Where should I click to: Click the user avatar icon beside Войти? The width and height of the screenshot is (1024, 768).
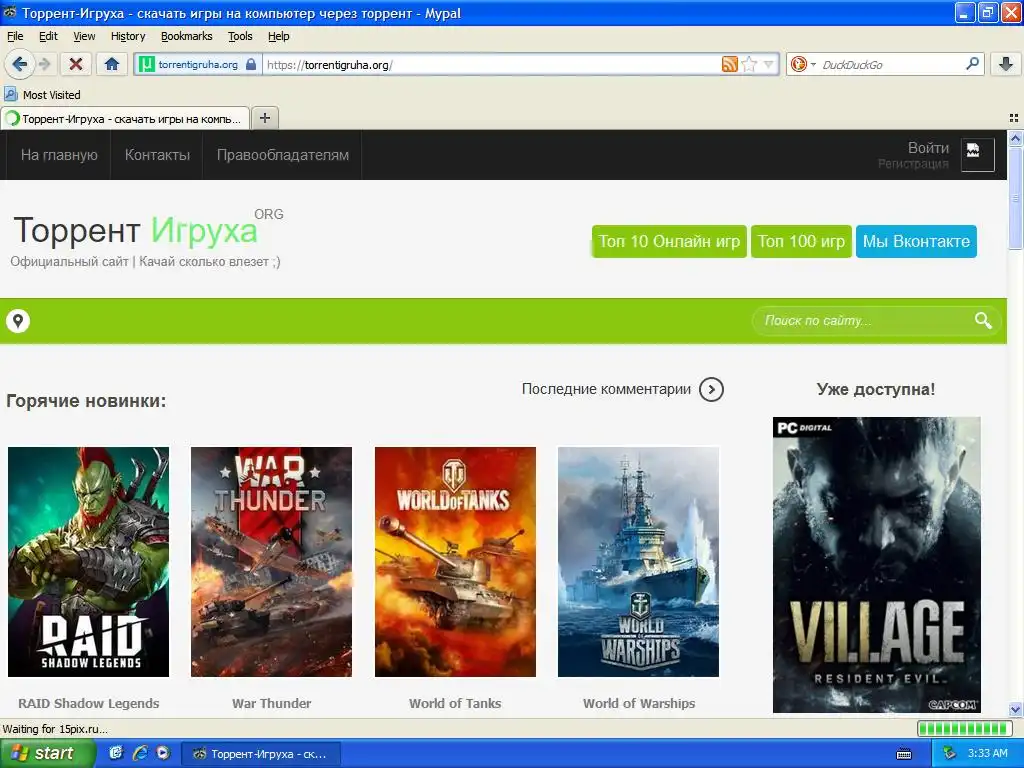[978, 155]
